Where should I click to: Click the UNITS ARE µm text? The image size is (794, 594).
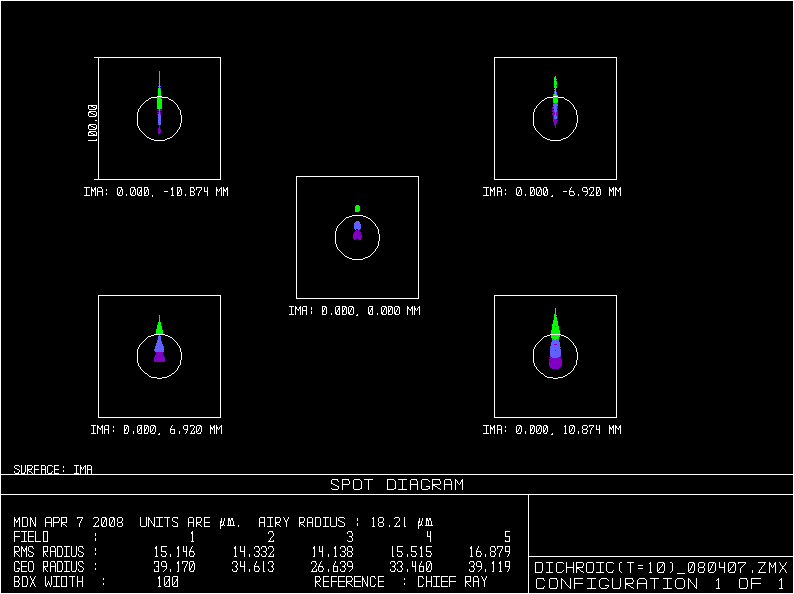190,522
